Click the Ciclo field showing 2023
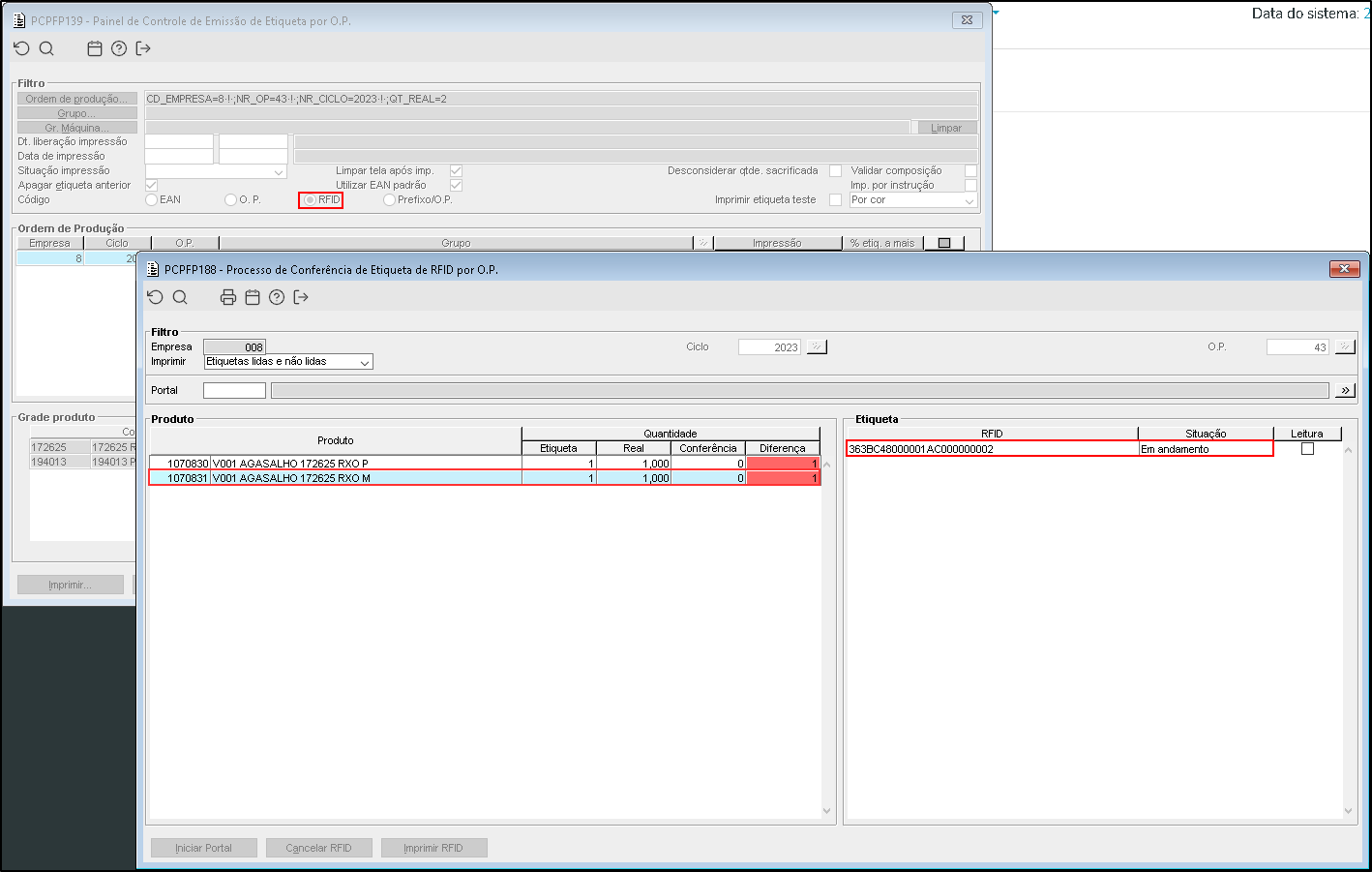Viewport: 1372px width, 872px height. click(769, 346)
